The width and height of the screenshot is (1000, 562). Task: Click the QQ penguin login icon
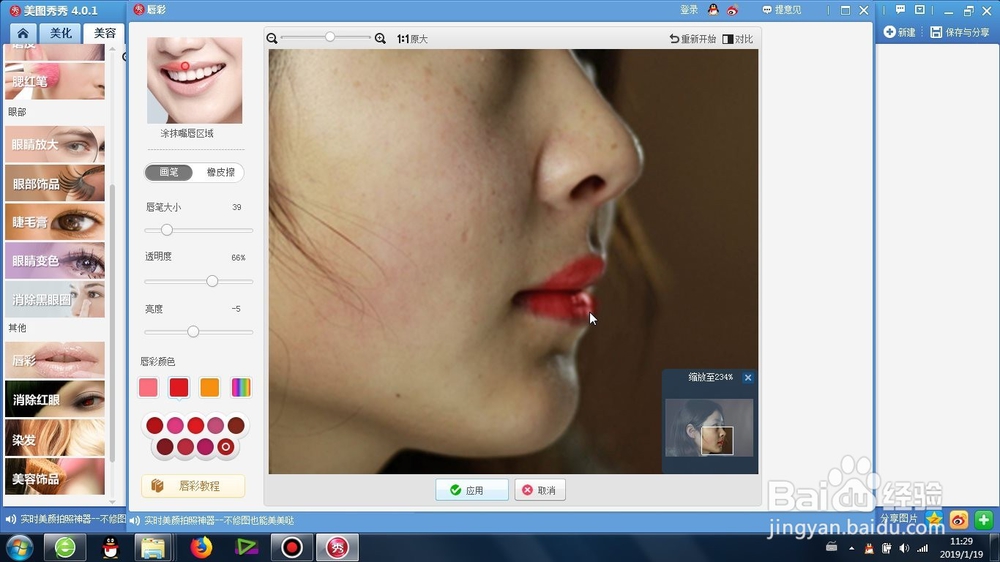tap(713, 10)
